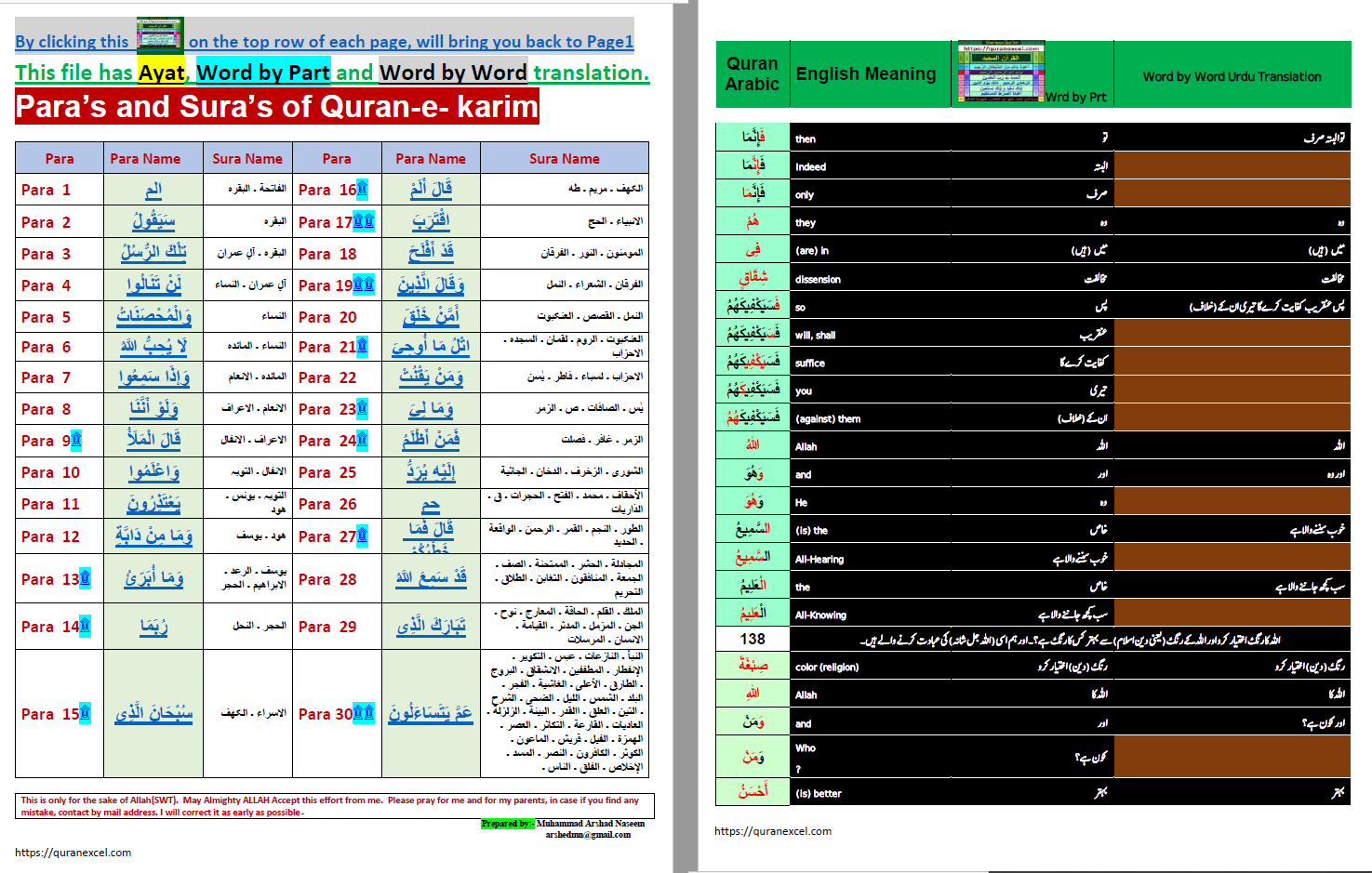Click the back-to-Page1 thumbnail above 'Wrd by Prt'
The height and width of the screenshot is (873, 1372).
click(x=1001, y=72)
